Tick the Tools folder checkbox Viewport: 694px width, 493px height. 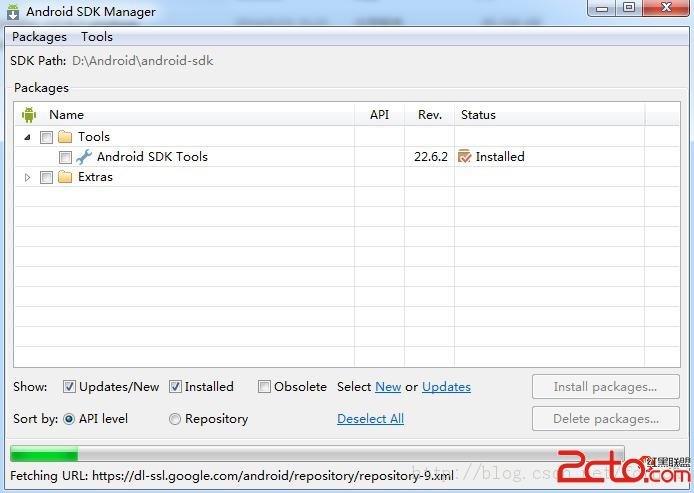[46, 137]
